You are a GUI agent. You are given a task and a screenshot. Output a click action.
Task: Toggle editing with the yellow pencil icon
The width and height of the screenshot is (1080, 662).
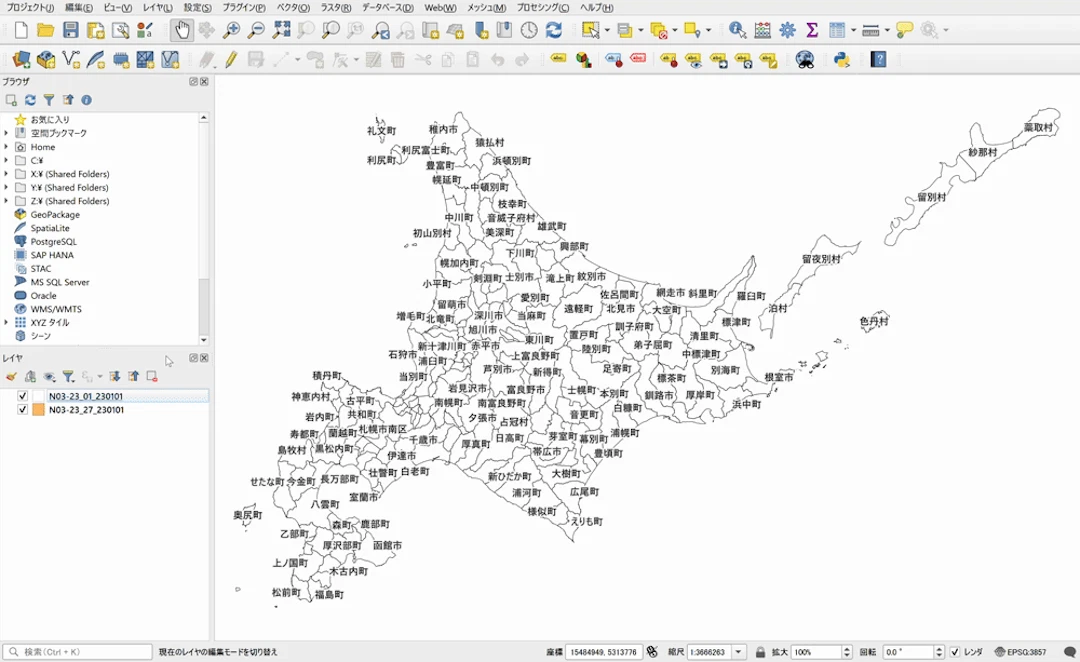(x=231, y=60)
